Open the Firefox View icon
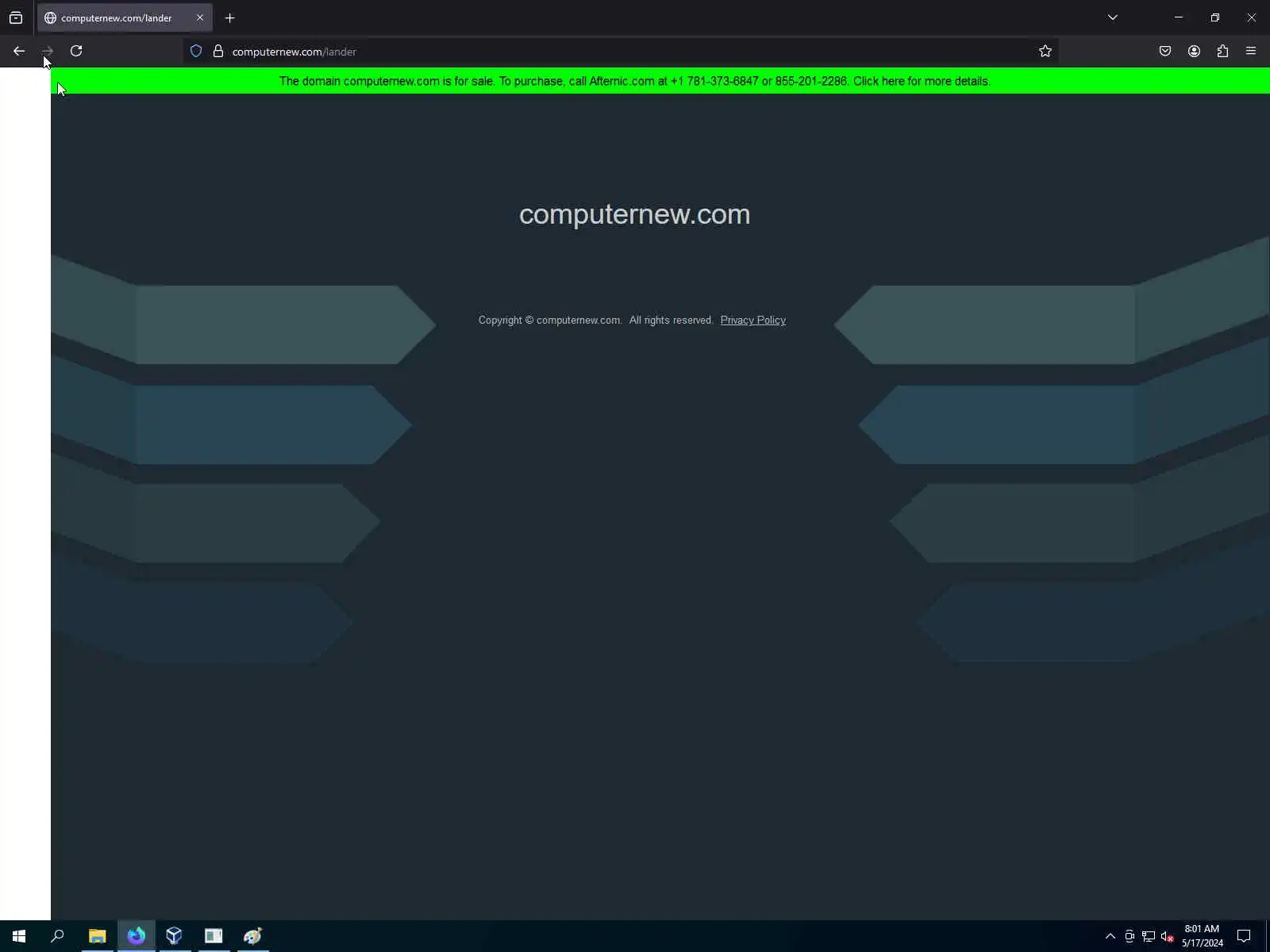 point(16,17)
